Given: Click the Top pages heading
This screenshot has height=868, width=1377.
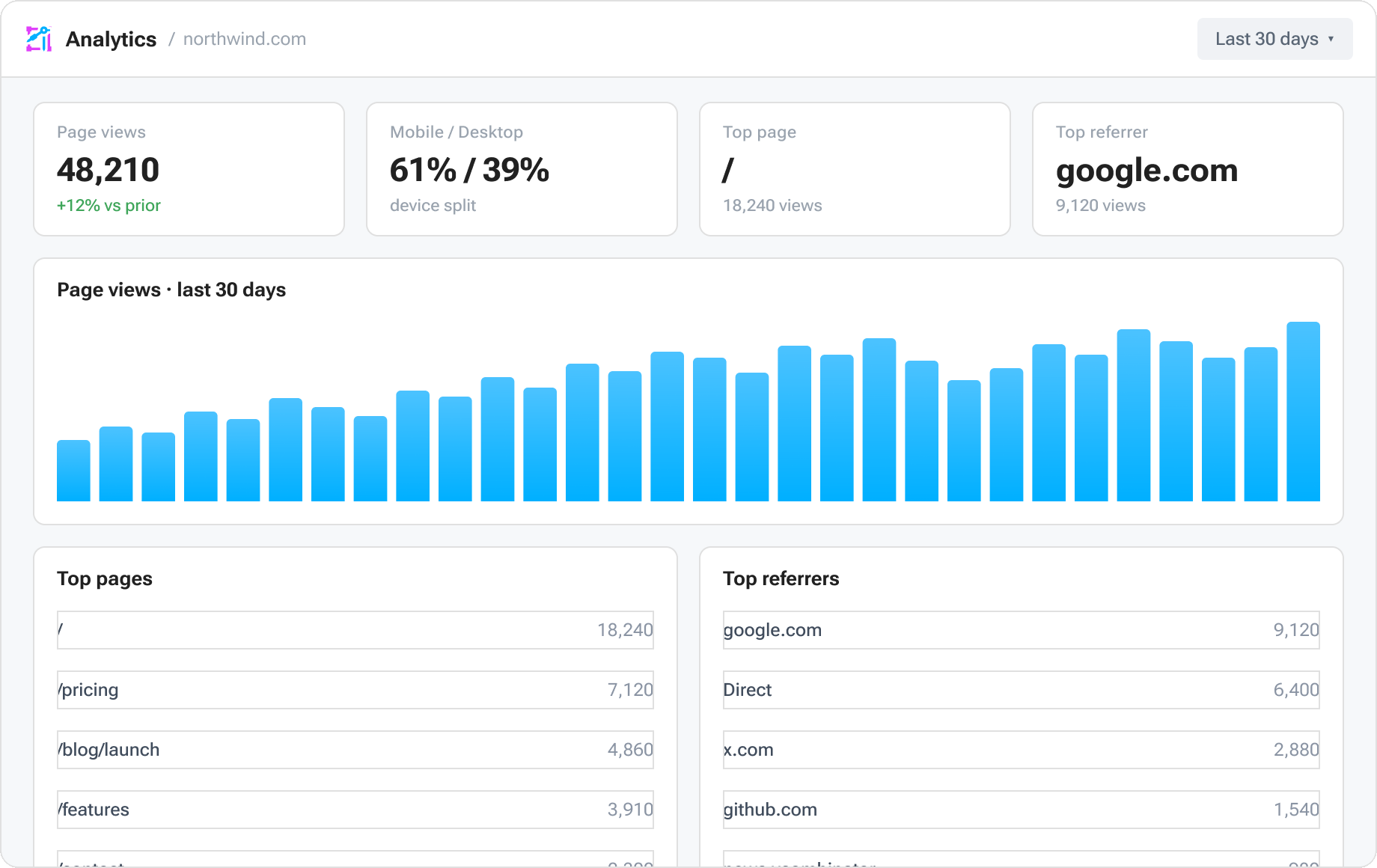Looking at the screenshot, I should coord(105,578).
